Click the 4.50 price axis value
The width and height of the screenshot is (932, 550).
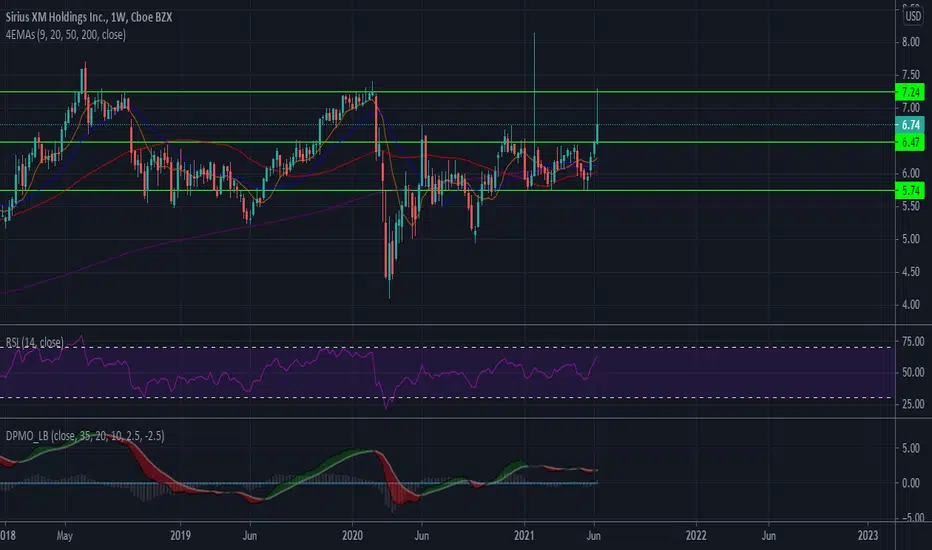(911, 272)
